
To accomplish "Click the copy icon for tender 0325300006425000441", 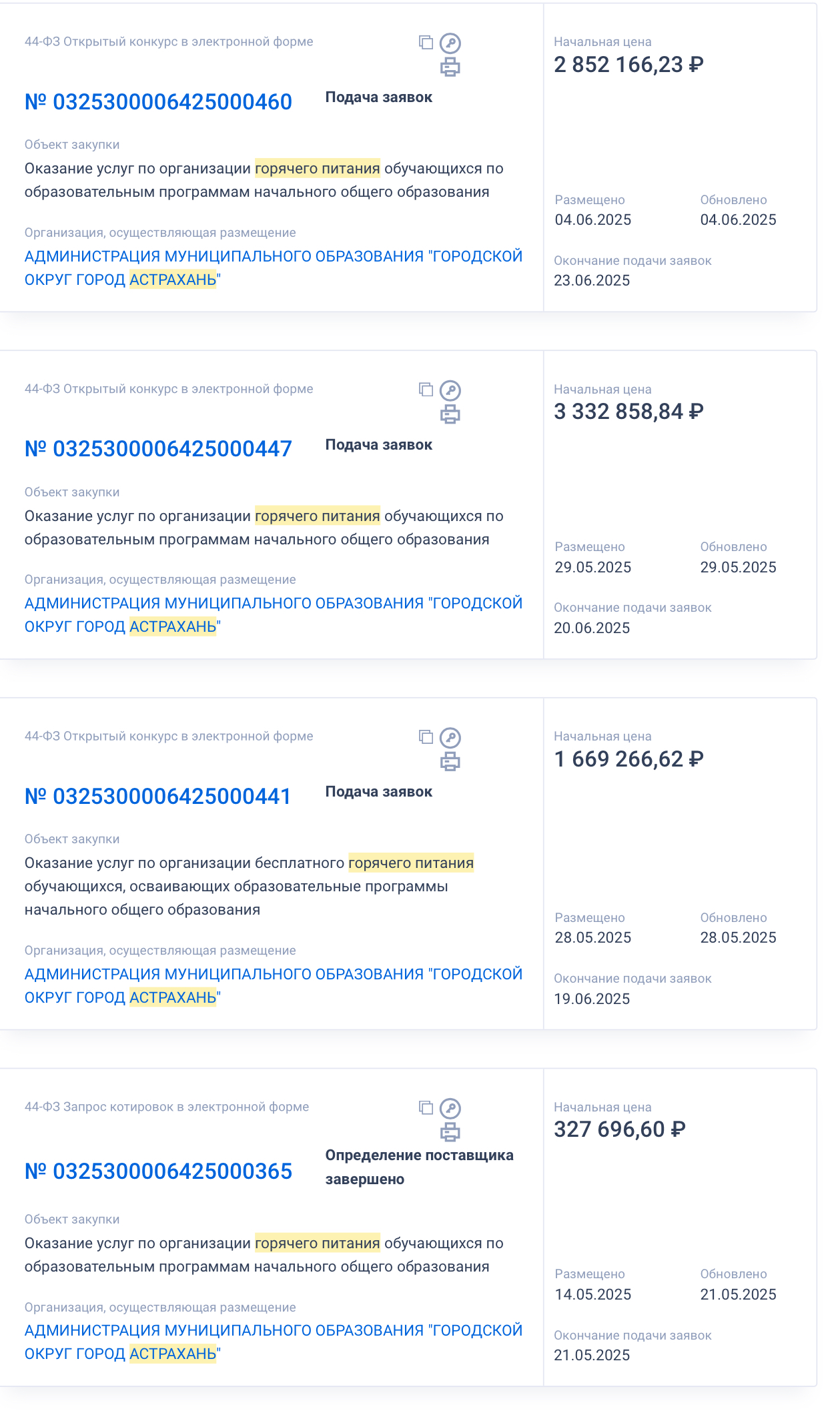I will (426, 737).
